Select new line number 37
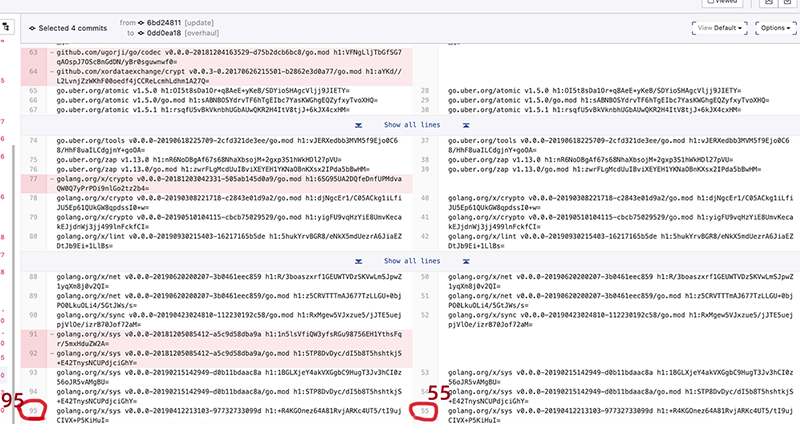800x424 pixels. (x=425, y=140)
